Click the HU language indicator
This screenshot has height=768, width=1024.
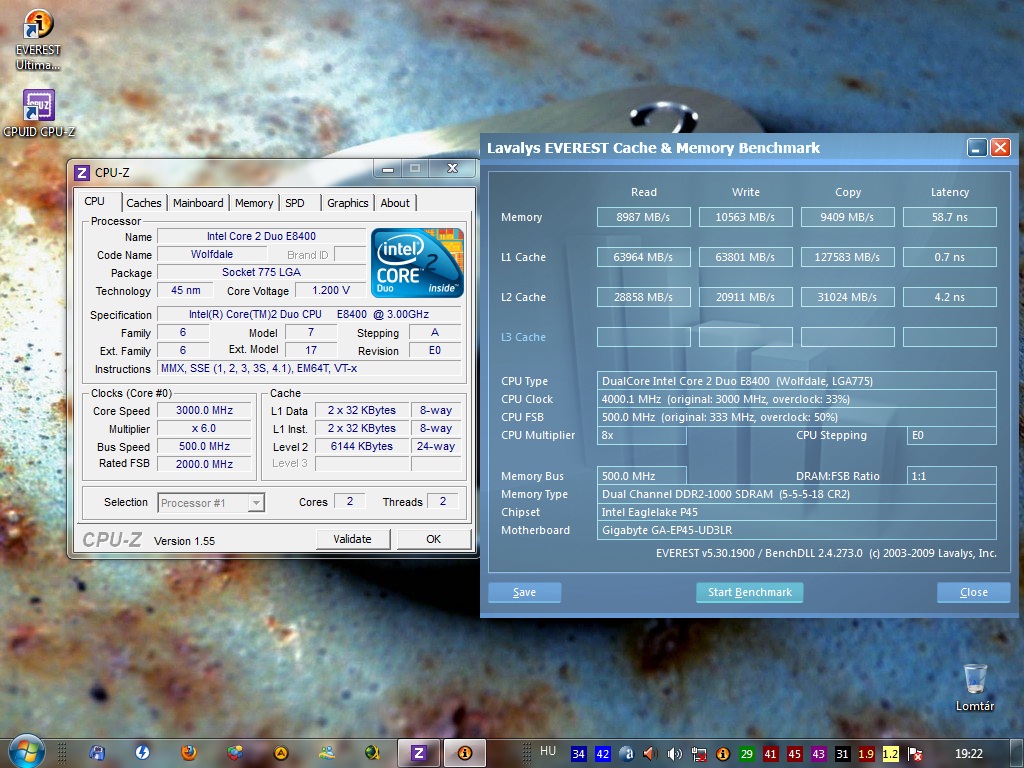click(x=548, y=751)
